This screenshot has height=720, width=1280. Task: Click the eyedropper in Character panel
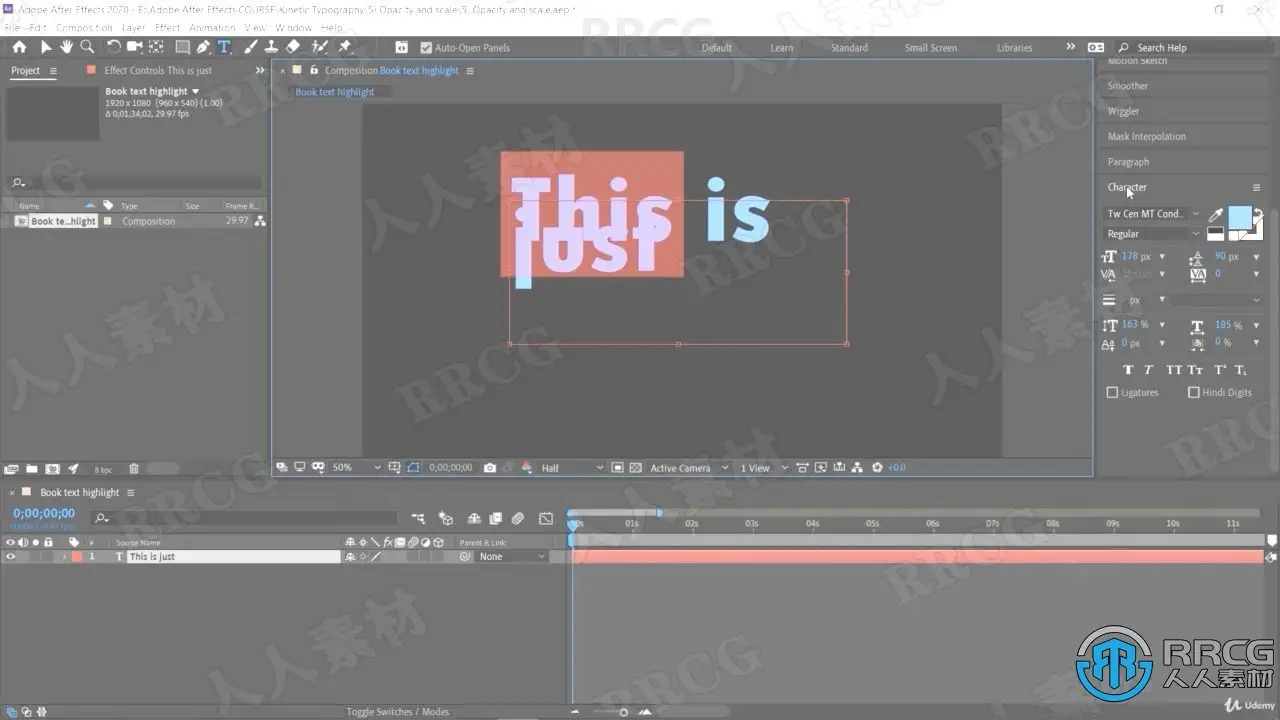pos(1216,214)
